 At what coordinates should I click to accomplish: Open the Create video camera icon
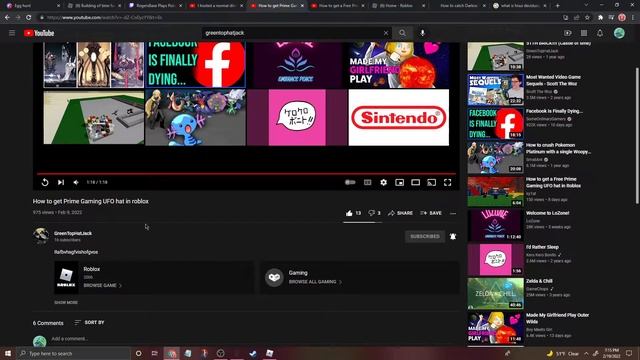[x=568, y=33]
